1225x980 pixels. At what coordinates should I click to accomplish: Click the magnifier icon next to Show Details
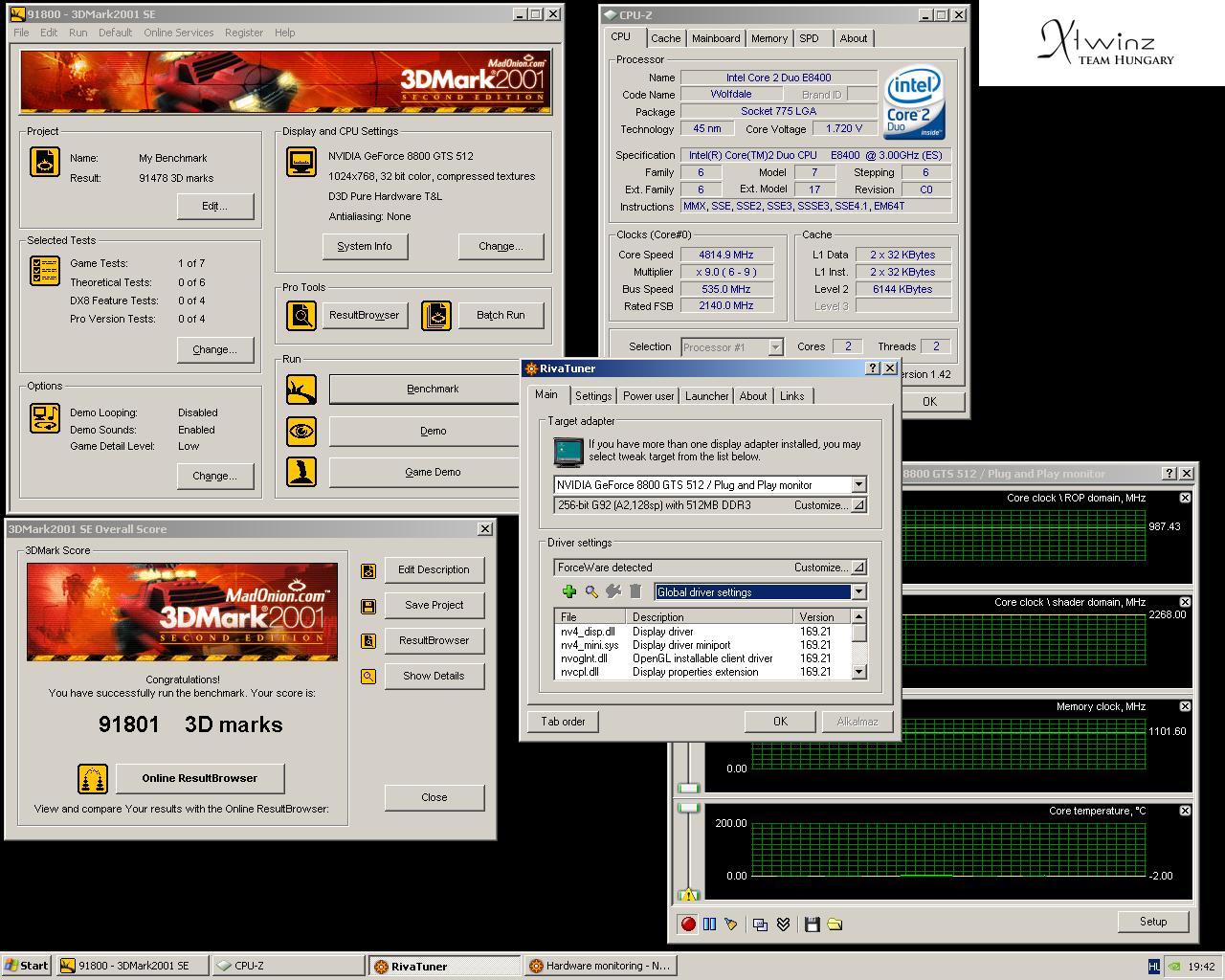coord(368,677)
